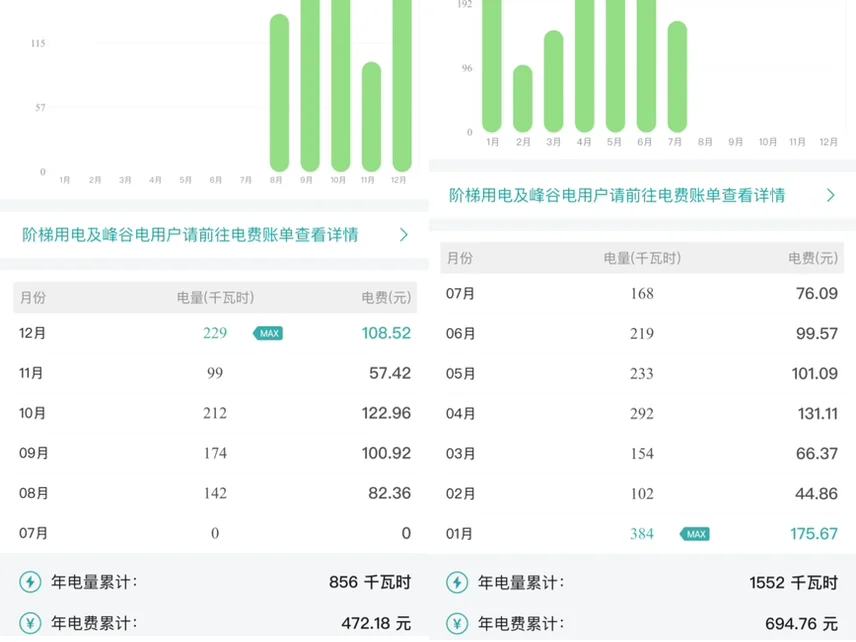
Task: Select the 5月 bar in right chart
Action: click(x=615, y=66)
